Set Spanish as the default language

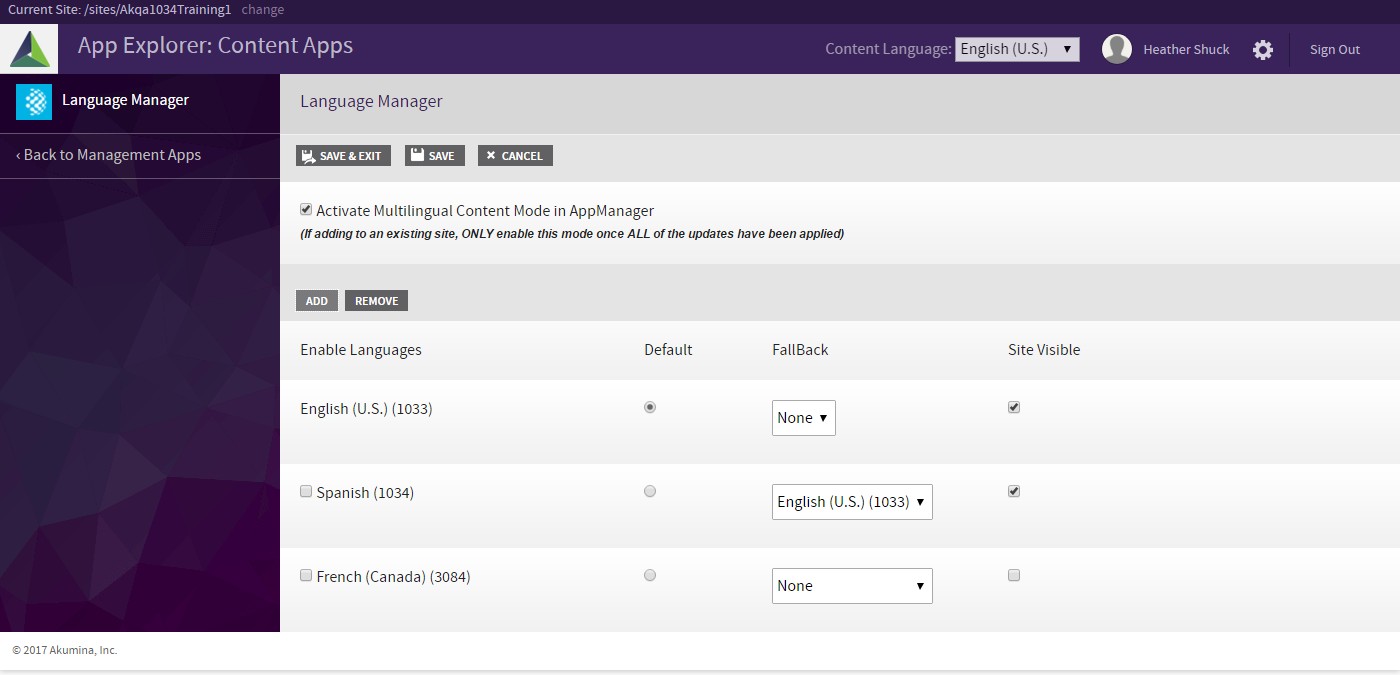[650, 491]
